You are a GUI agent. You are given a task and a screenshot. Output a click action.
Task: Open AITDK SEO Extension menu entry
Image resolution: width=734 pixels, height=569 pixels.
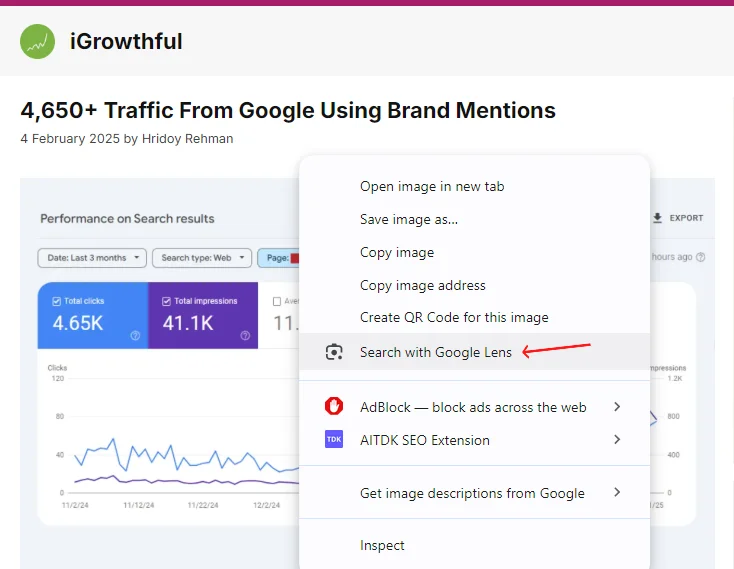tap(474, 440)
